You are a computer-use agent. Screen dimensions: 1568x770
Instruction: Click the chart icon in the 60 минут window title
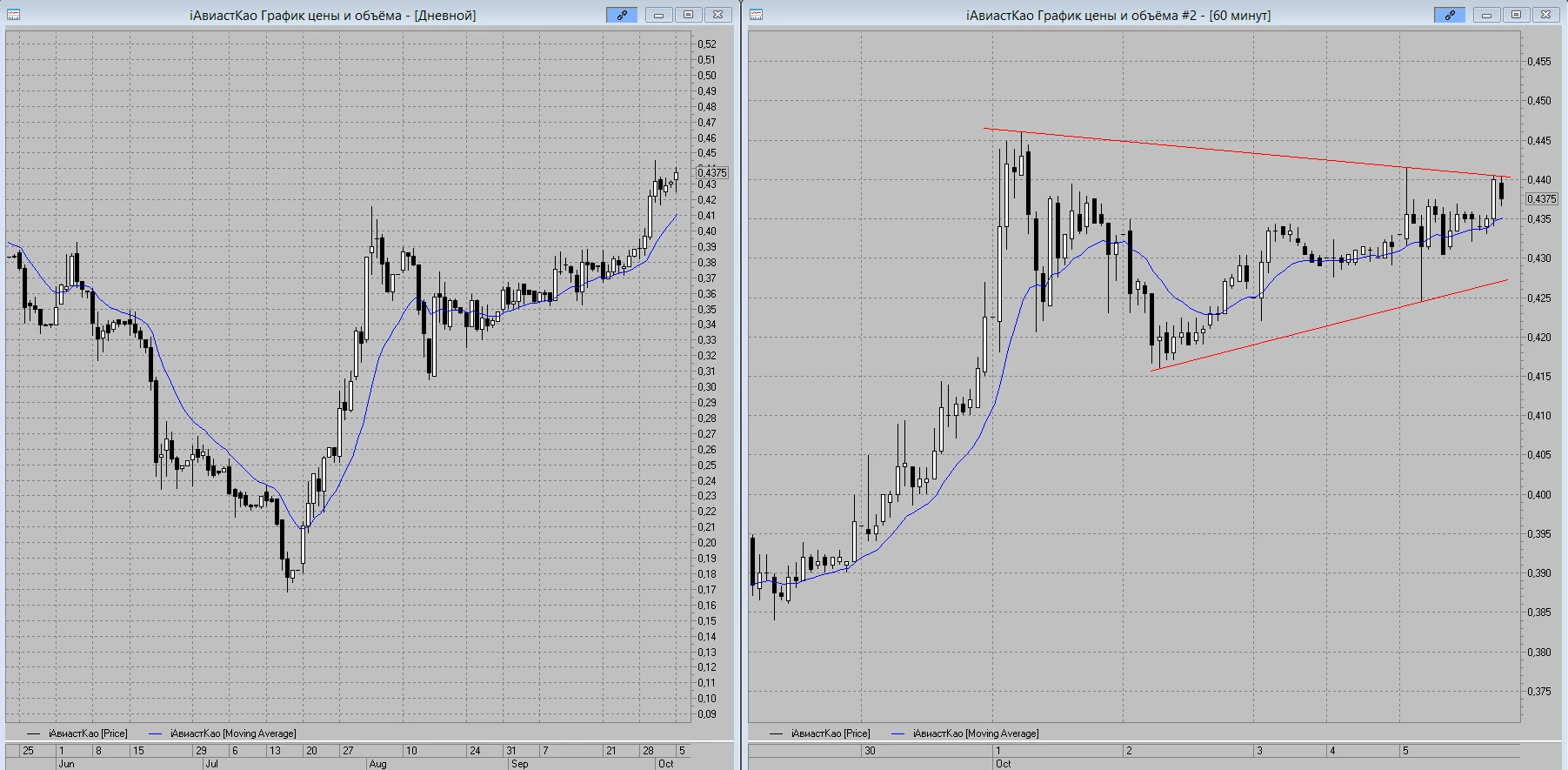[x=757, y=15]
